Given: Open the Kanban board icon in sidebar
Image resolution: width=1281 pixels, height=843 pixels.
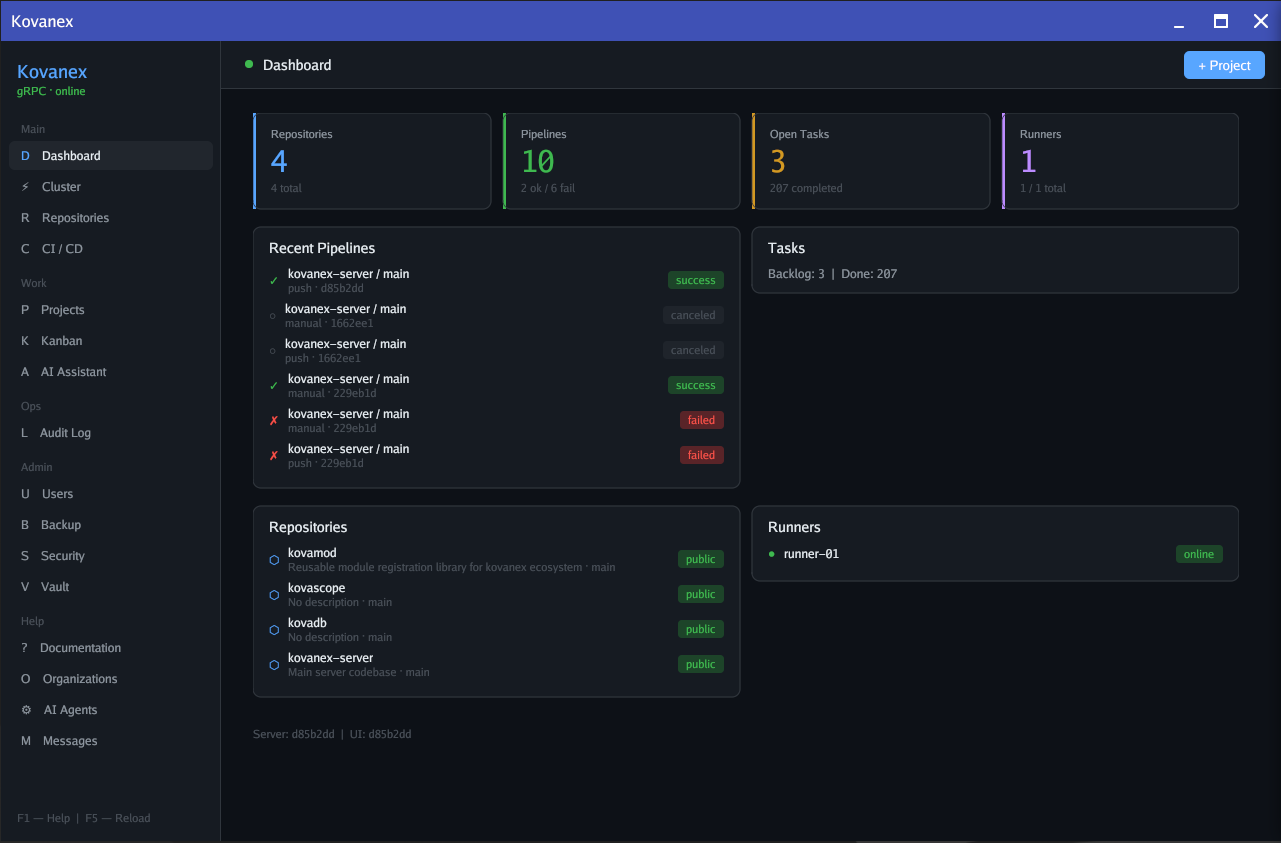Looking at the screenshot, I should point(24,340).
